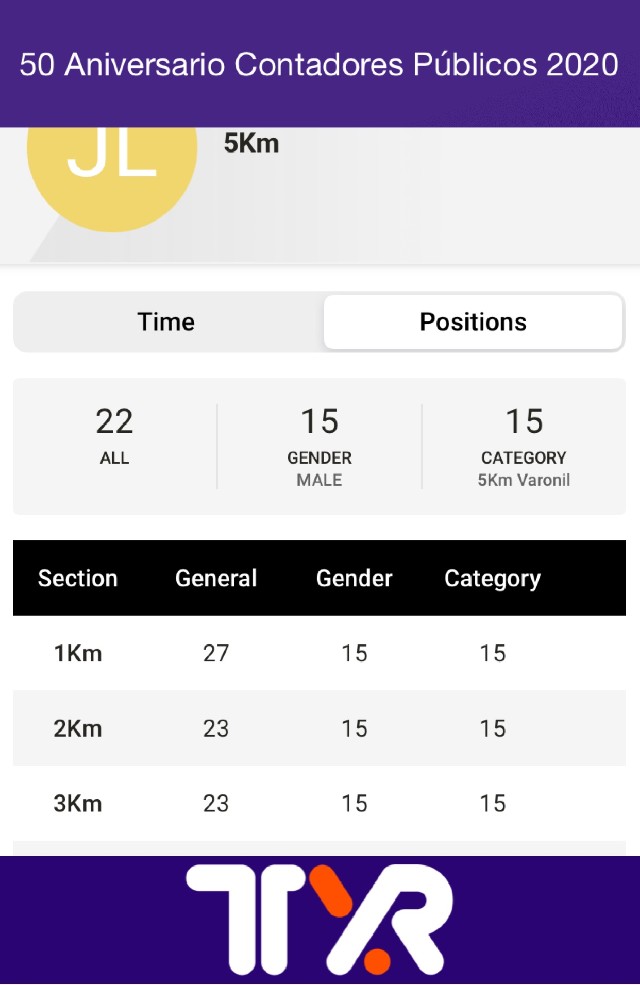
Task: Click the Gender column header
Action: click(354, 578)
